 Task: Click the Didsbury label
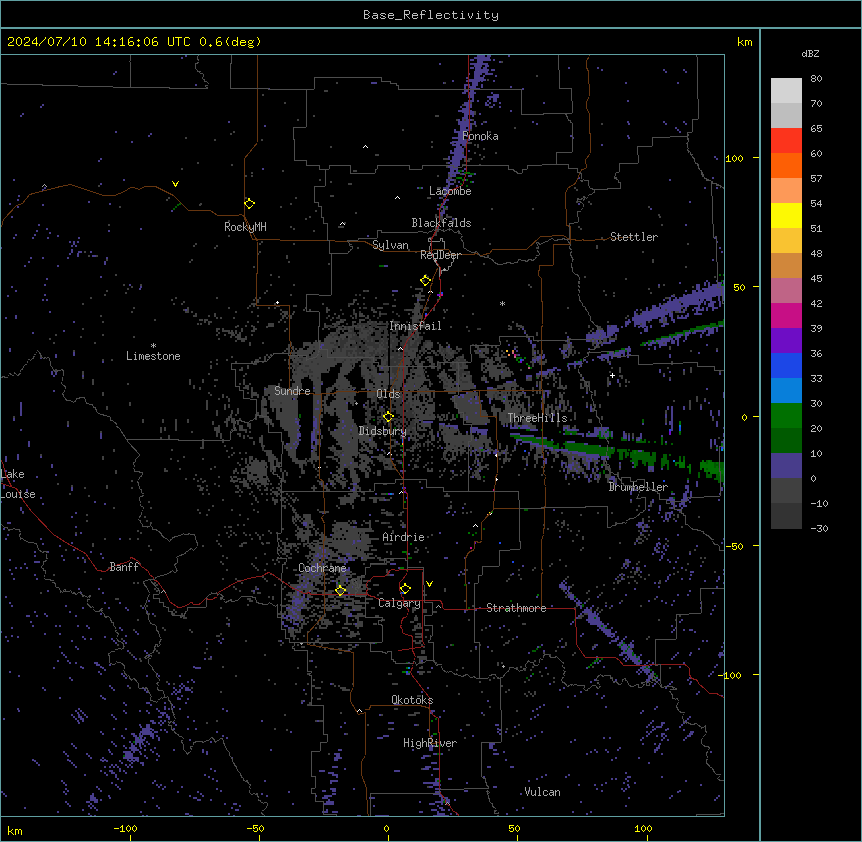[x=382, y=431]
